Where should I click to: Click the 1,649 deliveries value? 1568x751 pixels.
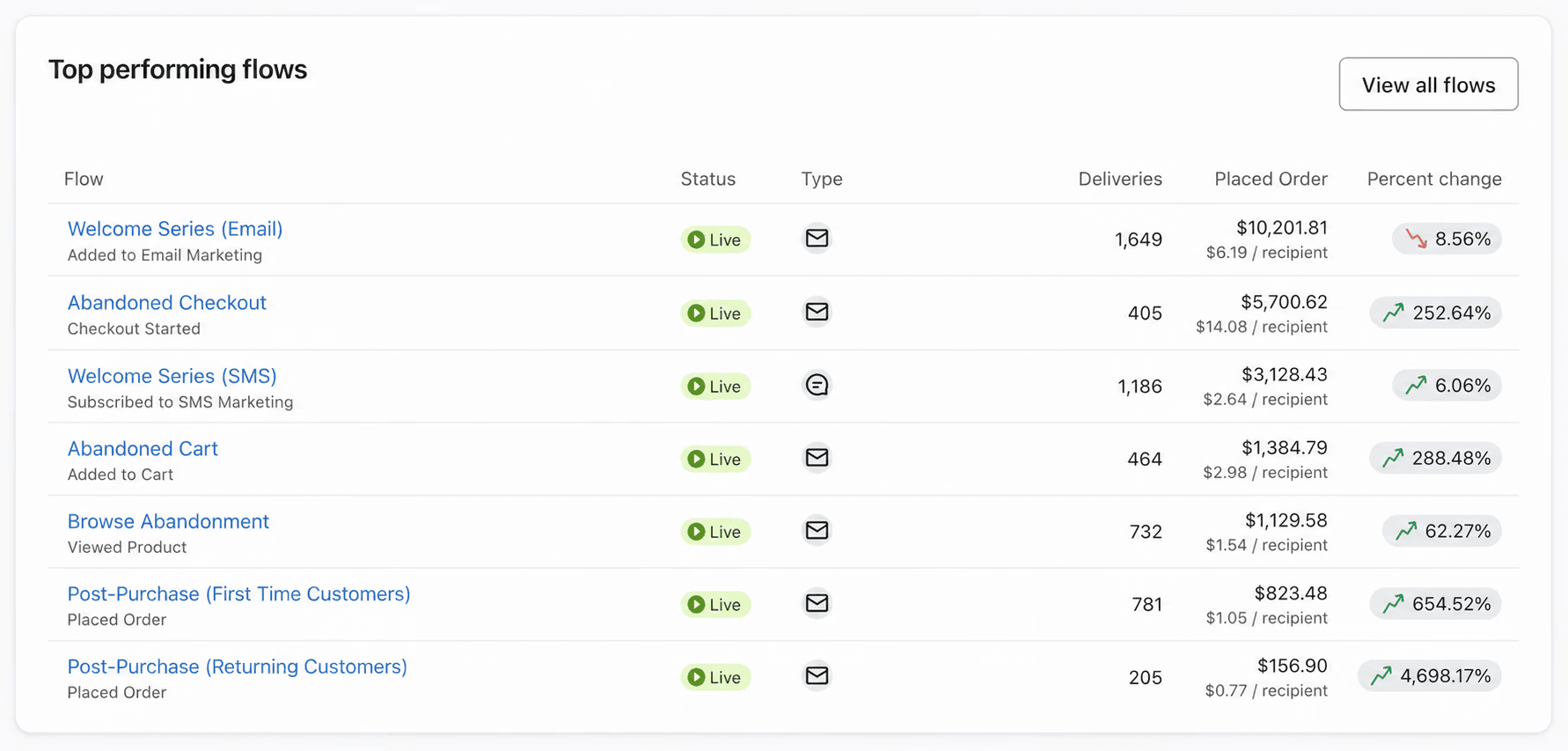[1139, 239]
